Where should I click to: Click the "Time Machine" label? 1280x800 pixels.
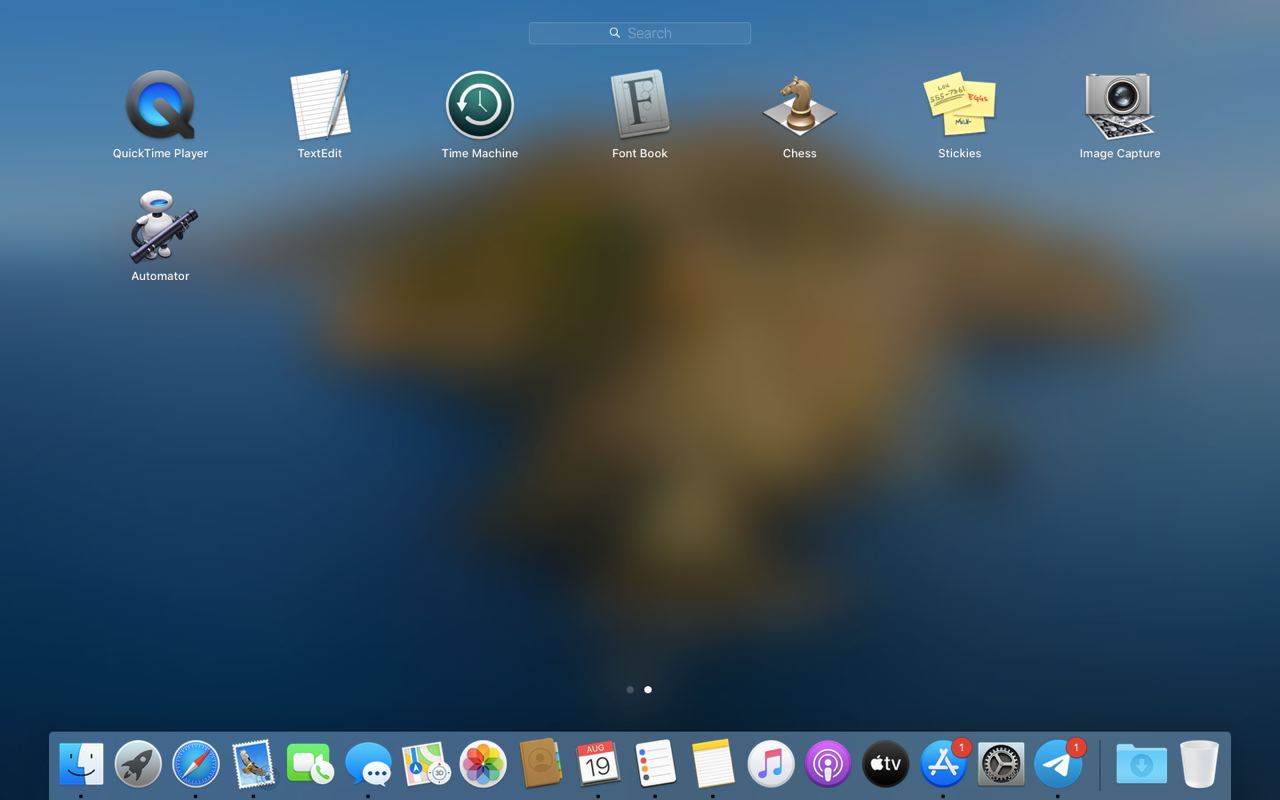pos(480,153)
